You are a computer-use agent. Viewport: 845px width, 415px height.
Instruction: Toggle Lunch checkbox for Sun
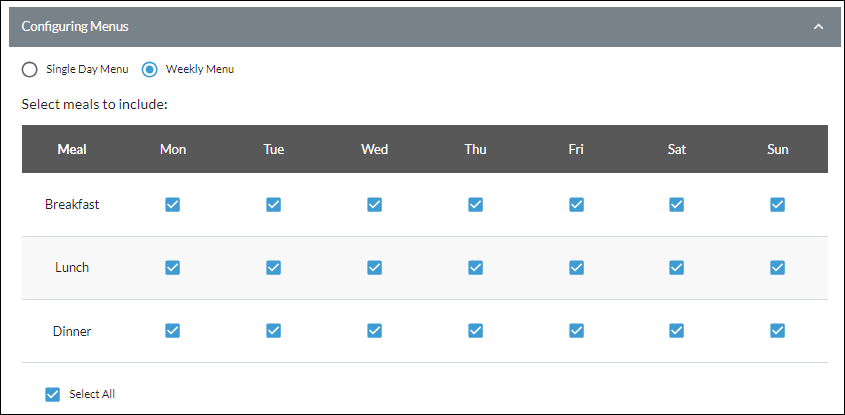[777, 268]
